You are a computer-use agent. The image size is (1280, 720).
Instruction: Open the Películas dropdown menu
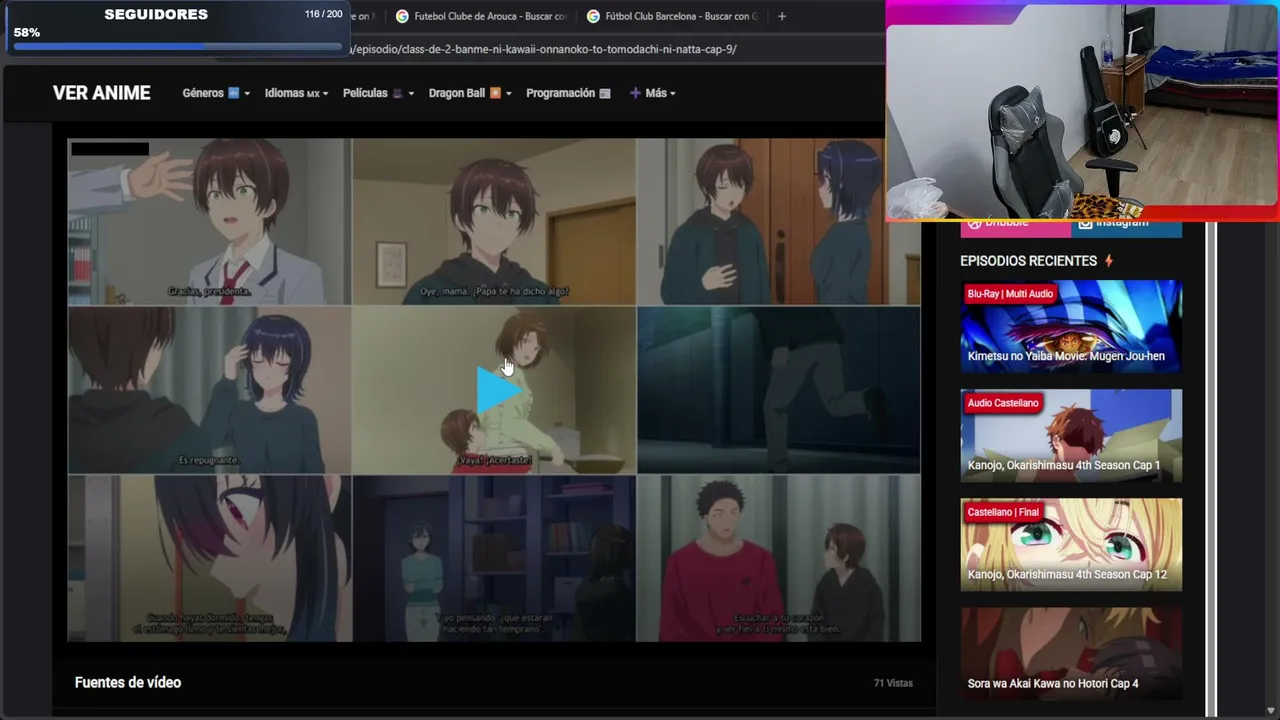pos(378,93)
